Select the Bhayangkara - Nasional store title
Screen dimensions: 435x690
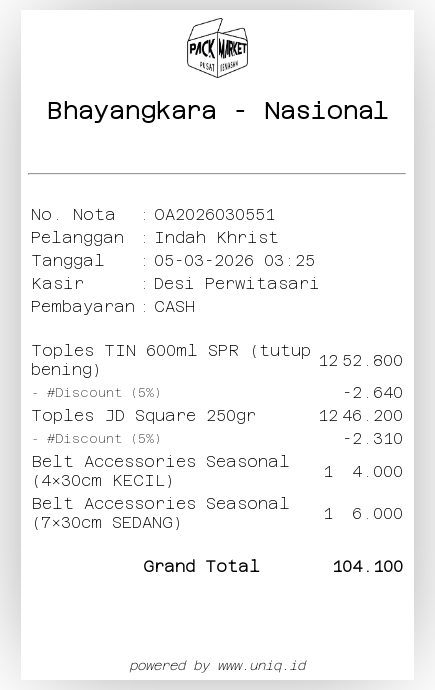[217, 110]
